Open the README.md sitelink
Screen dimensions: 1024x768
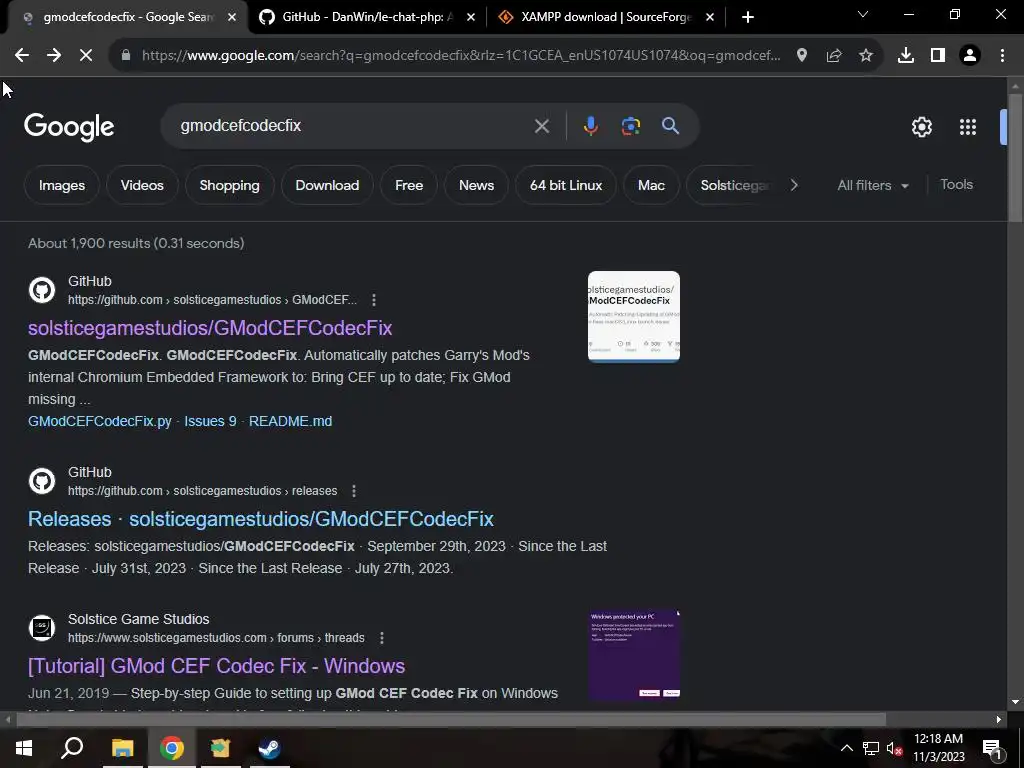point(290,421)
